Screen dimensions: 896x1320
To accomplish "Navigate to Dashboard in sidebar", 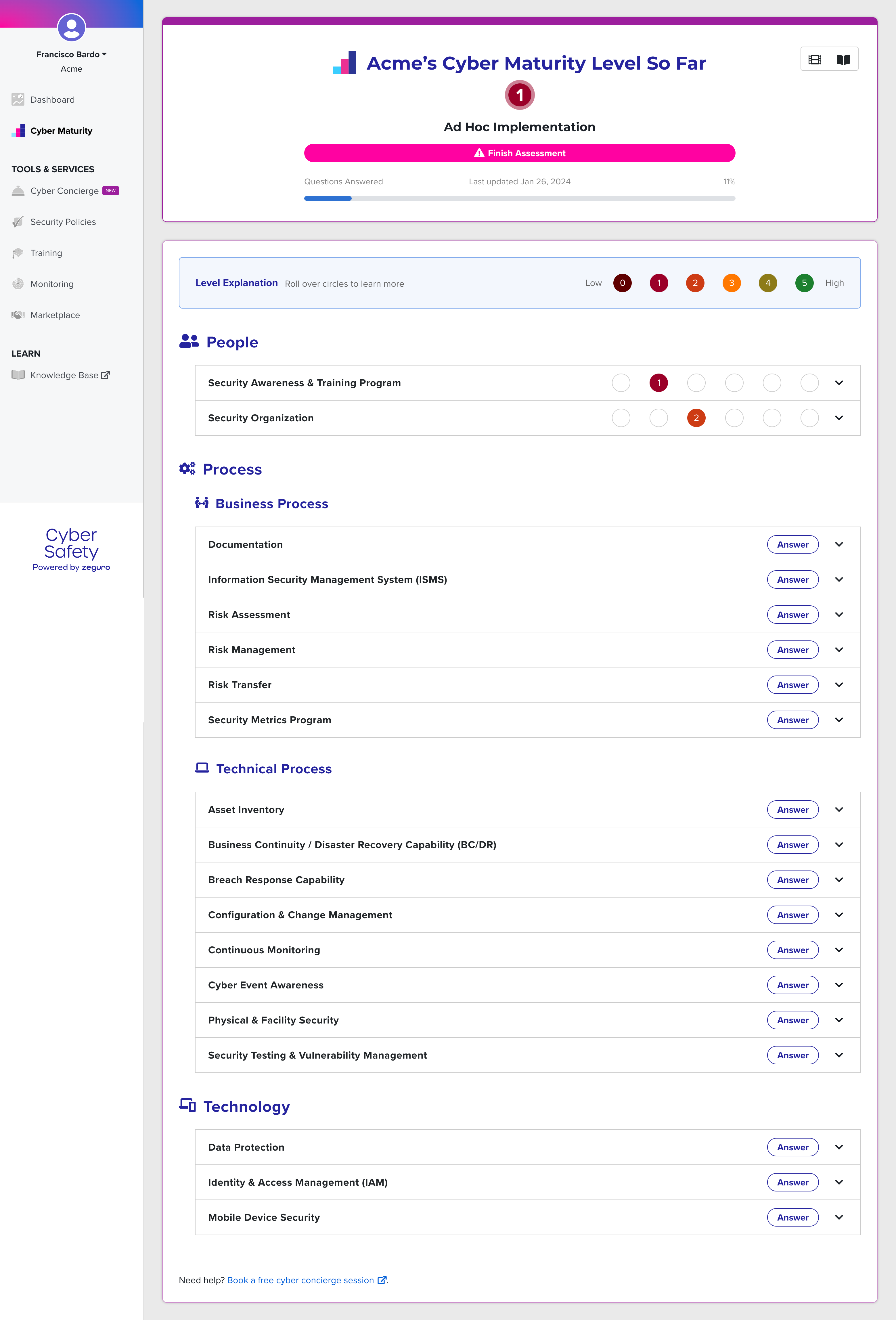I will pyautogui.click(x=52, y=100).
